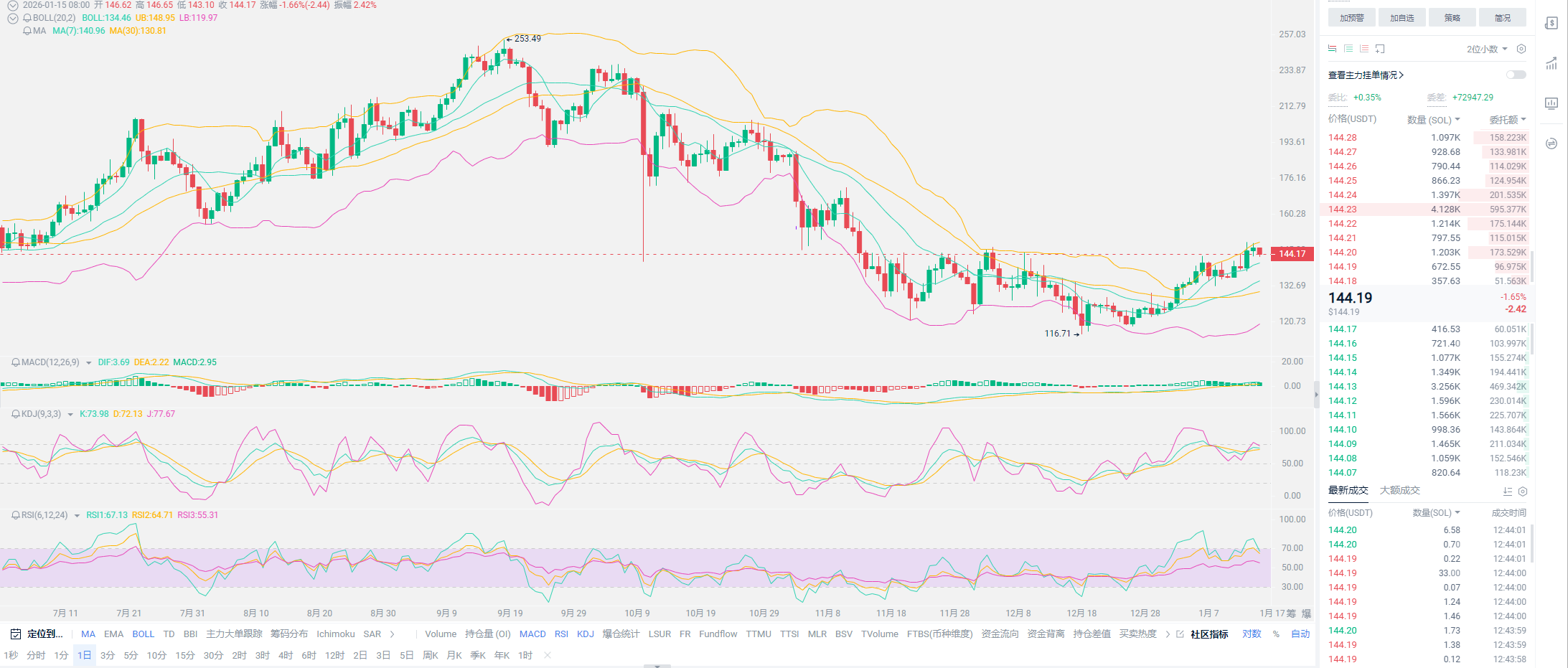
Task: Toggle the 查看主力挂单情况 switch
Action: tap(1516, 75)
